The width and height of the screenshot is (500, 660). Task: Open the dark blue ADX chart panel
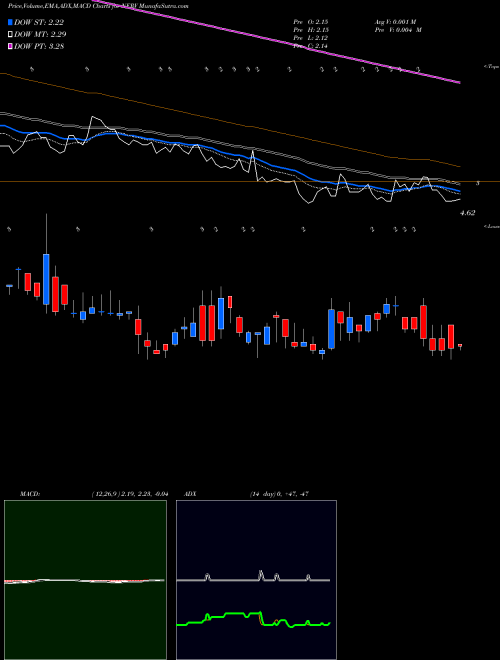coord(256,580)
